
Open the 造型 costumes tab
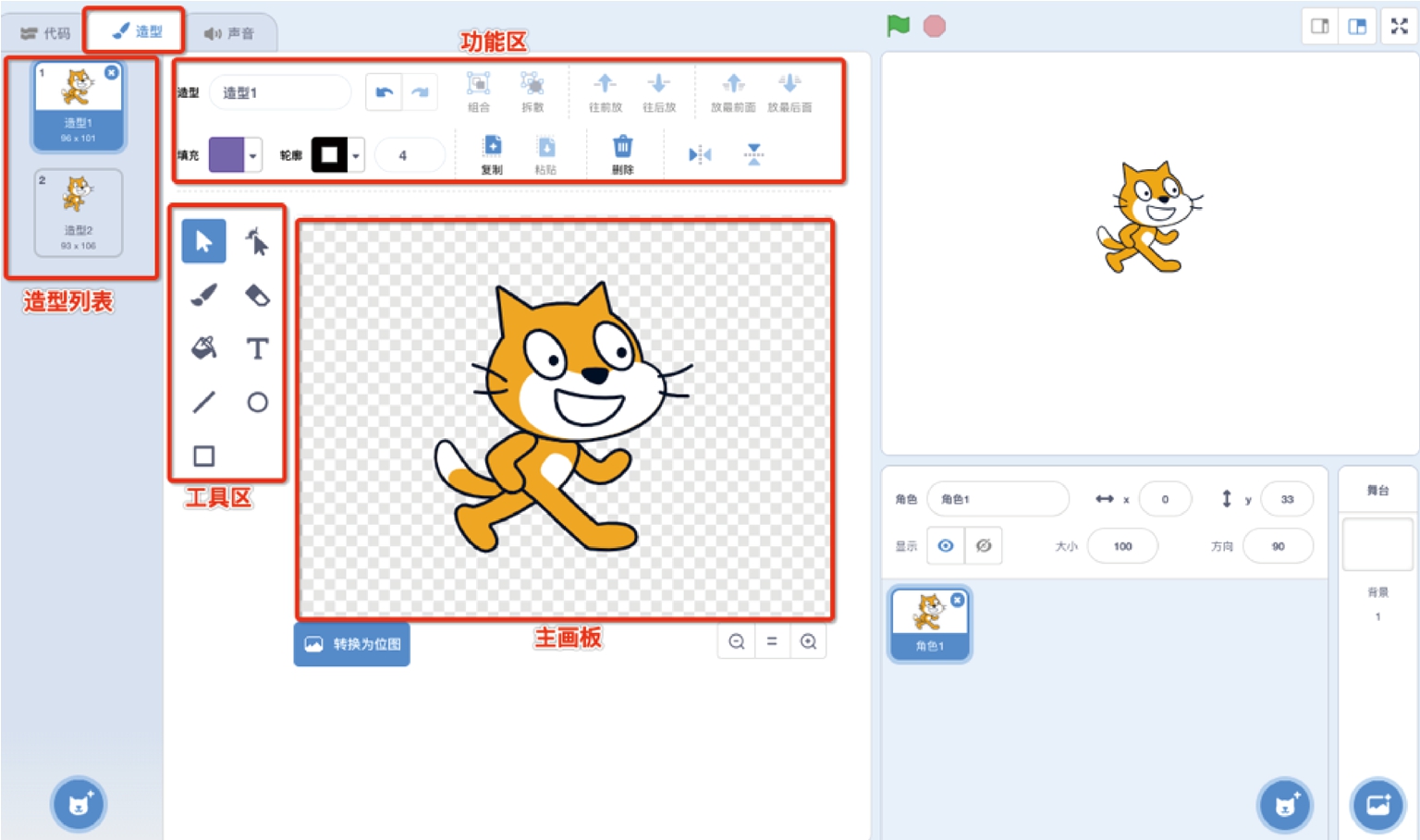point(136,31)
